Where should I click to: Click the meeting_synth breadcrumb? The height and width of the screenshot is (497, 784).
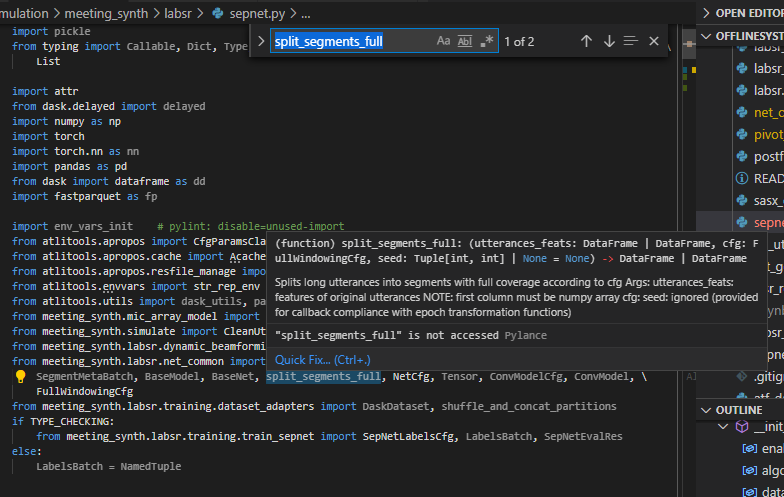click(x=106, y=14)
